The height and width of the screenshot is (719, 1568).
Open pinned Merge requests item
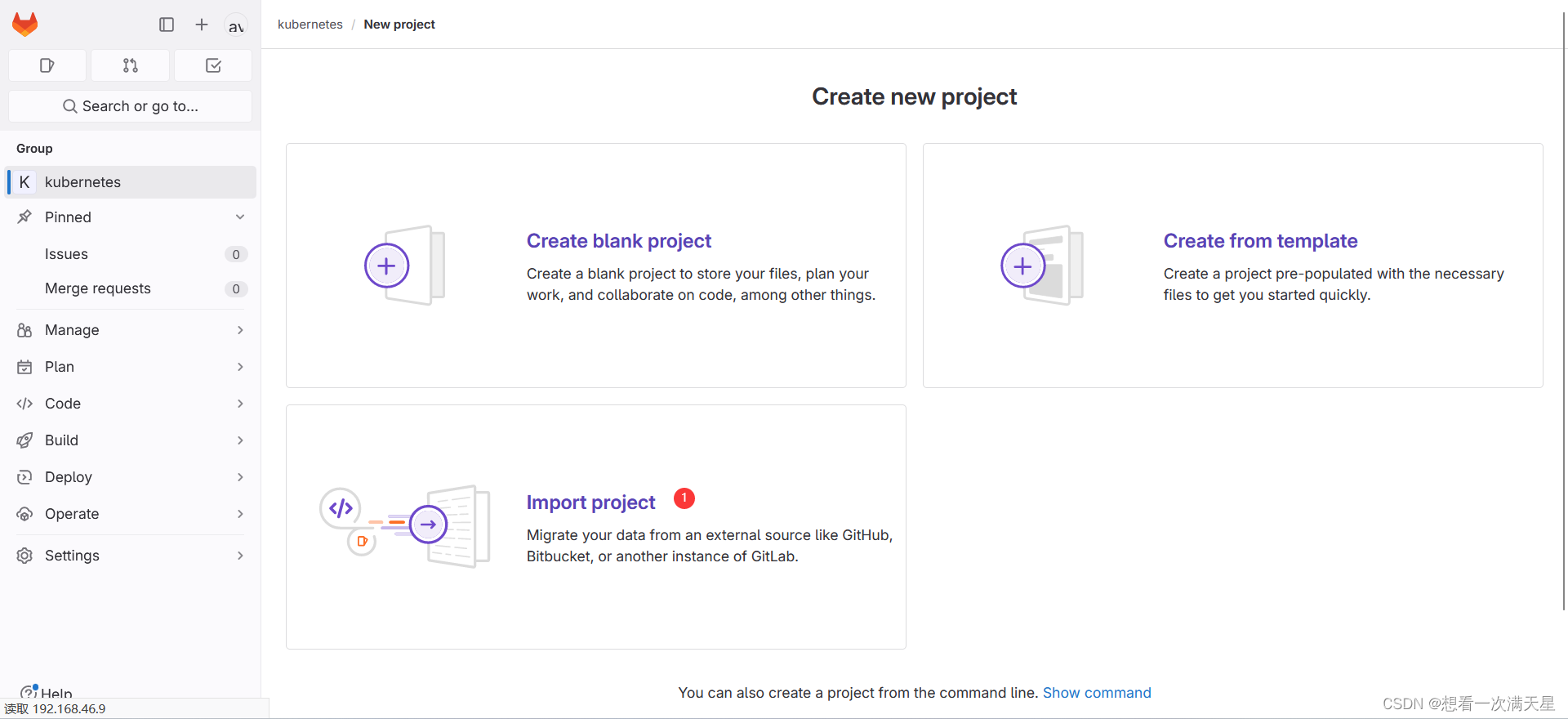[131, 288]
